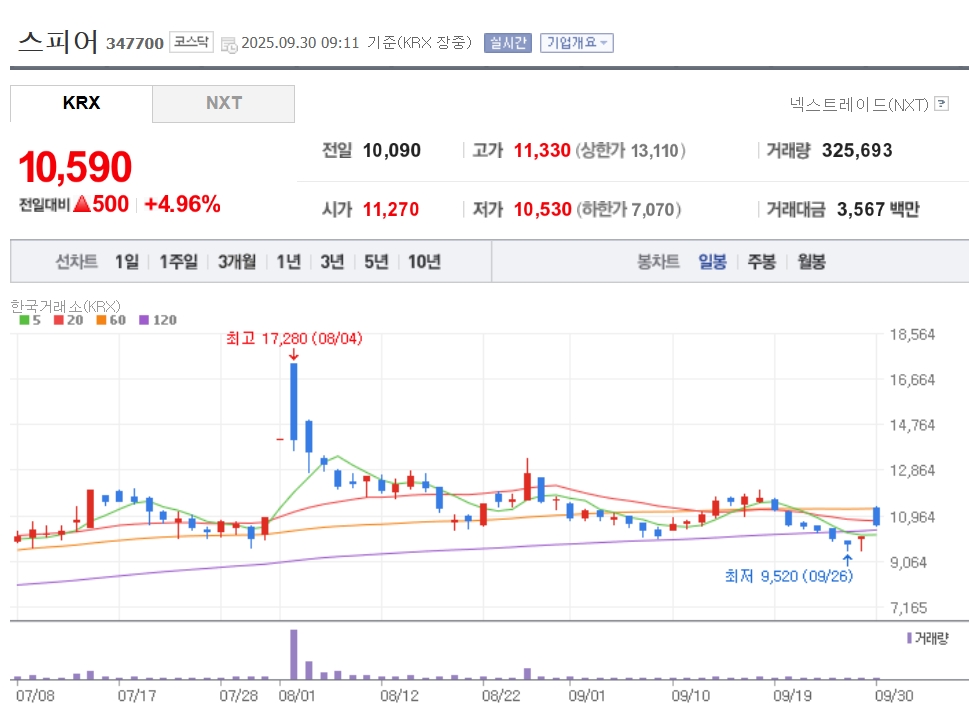Click the +4.96% change percentage

[182, 204]
